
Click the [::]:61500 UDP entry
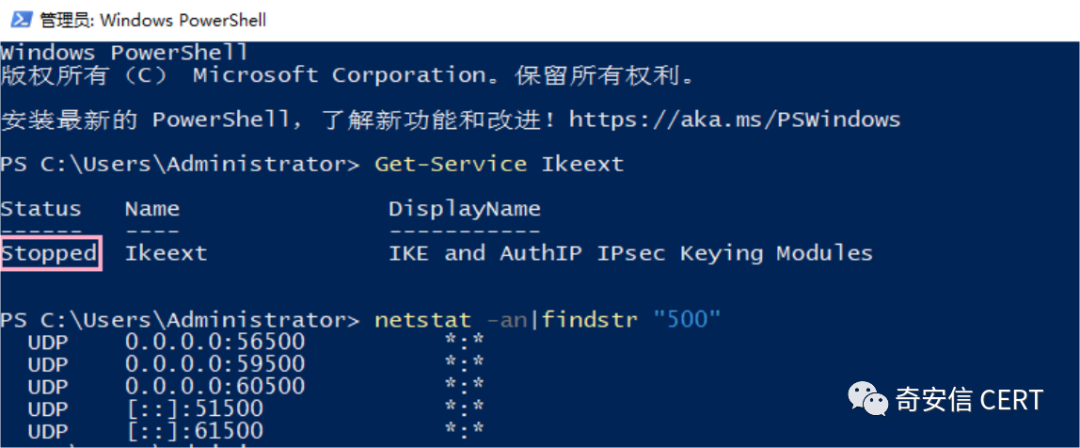[x=194, y=431]
